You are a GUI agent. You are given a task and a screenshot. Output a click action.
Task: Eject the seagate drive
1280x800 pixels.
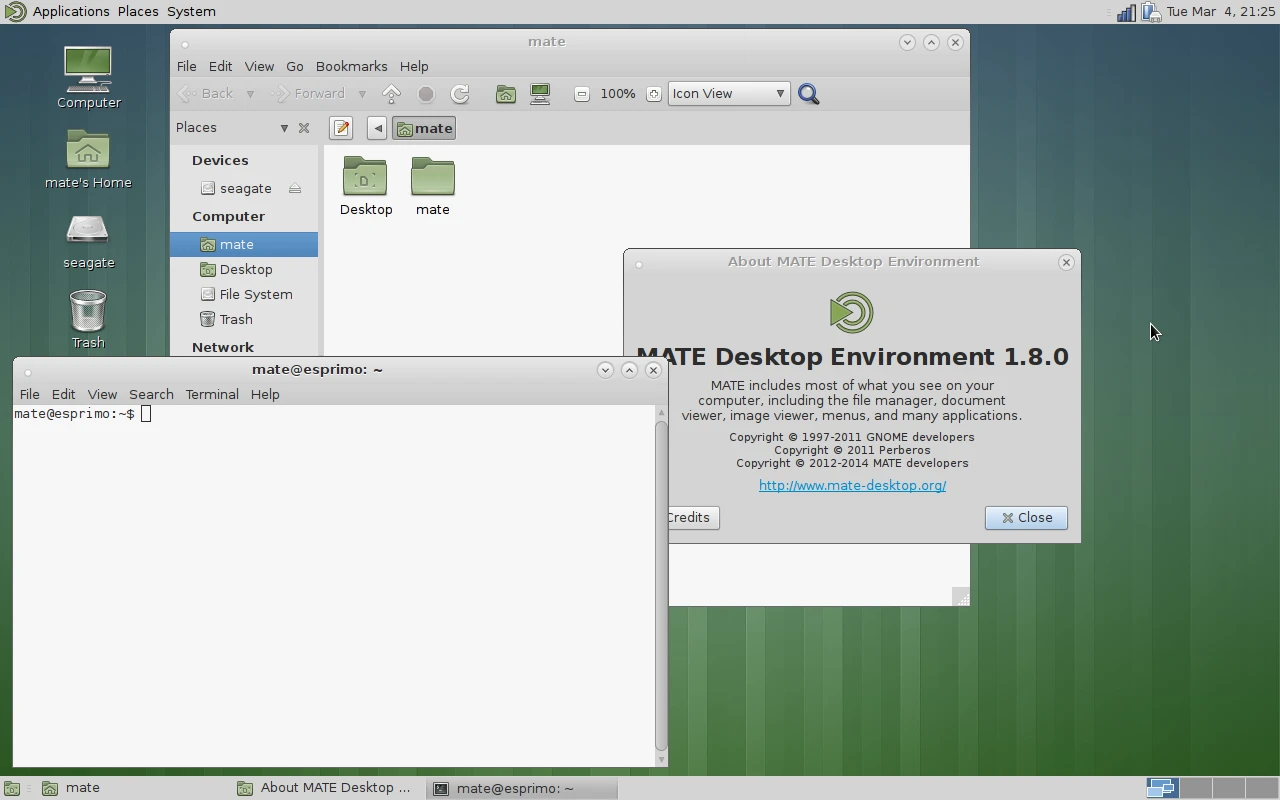point(295,188)
